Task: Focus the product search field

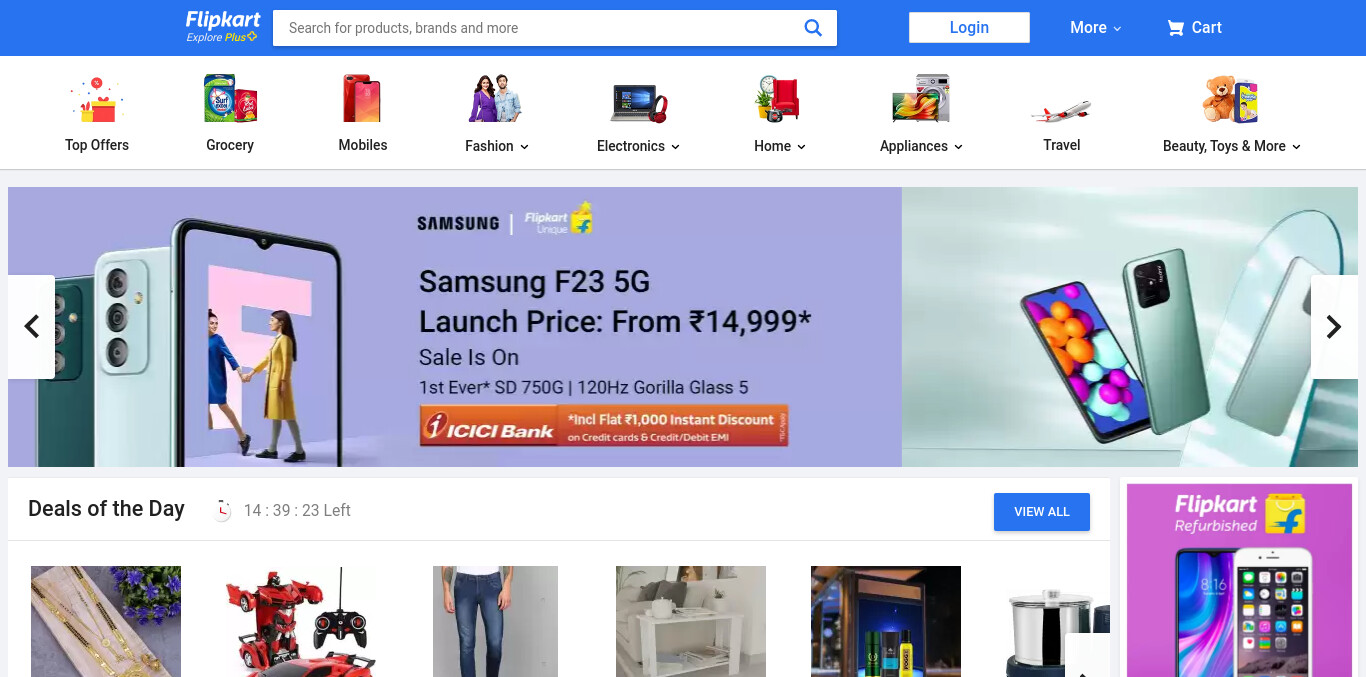Action: point(540,28)
